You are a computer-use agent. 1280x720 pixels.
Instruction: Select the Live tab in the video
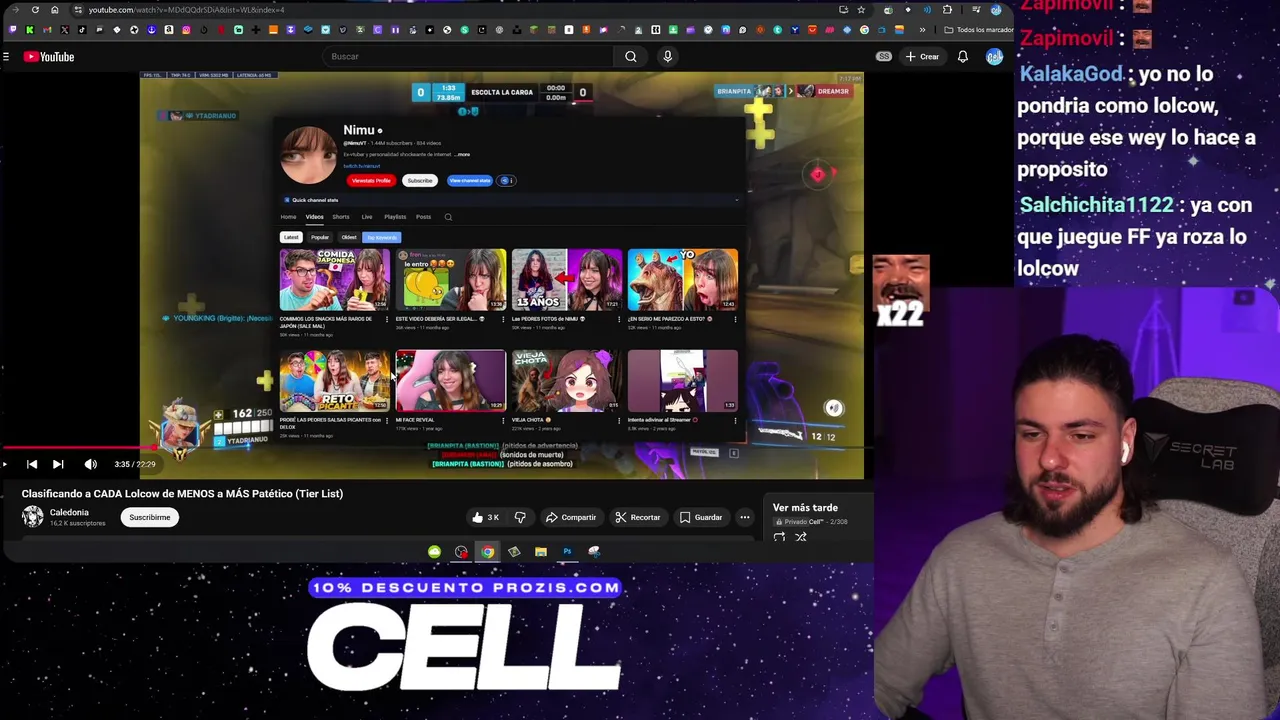pyautogui.click(x=367, y=217)
